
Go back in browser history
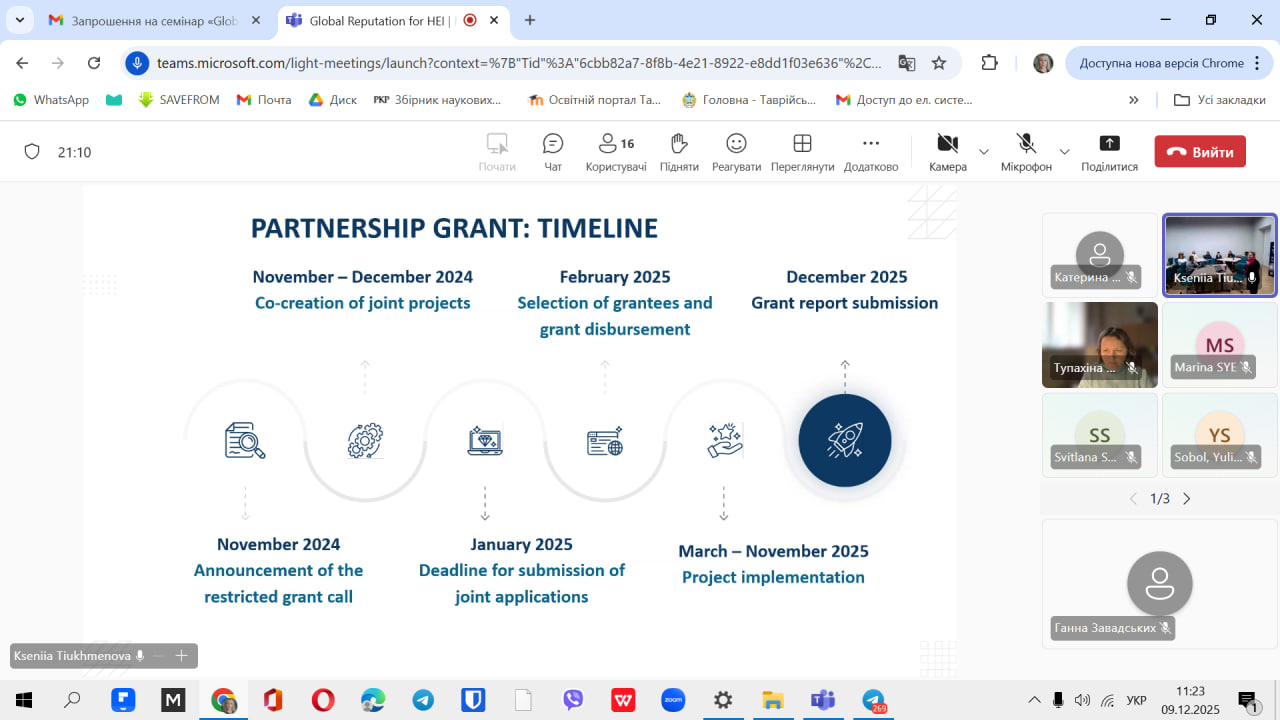point(22,63)
